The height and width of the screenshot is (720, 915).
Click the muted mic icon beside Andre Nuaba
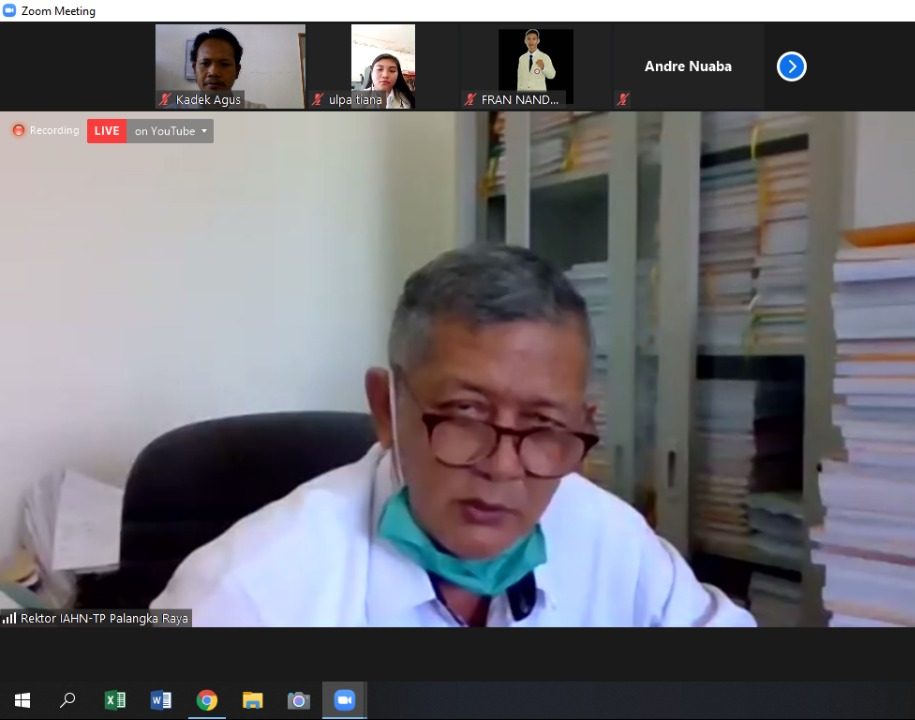623,99
